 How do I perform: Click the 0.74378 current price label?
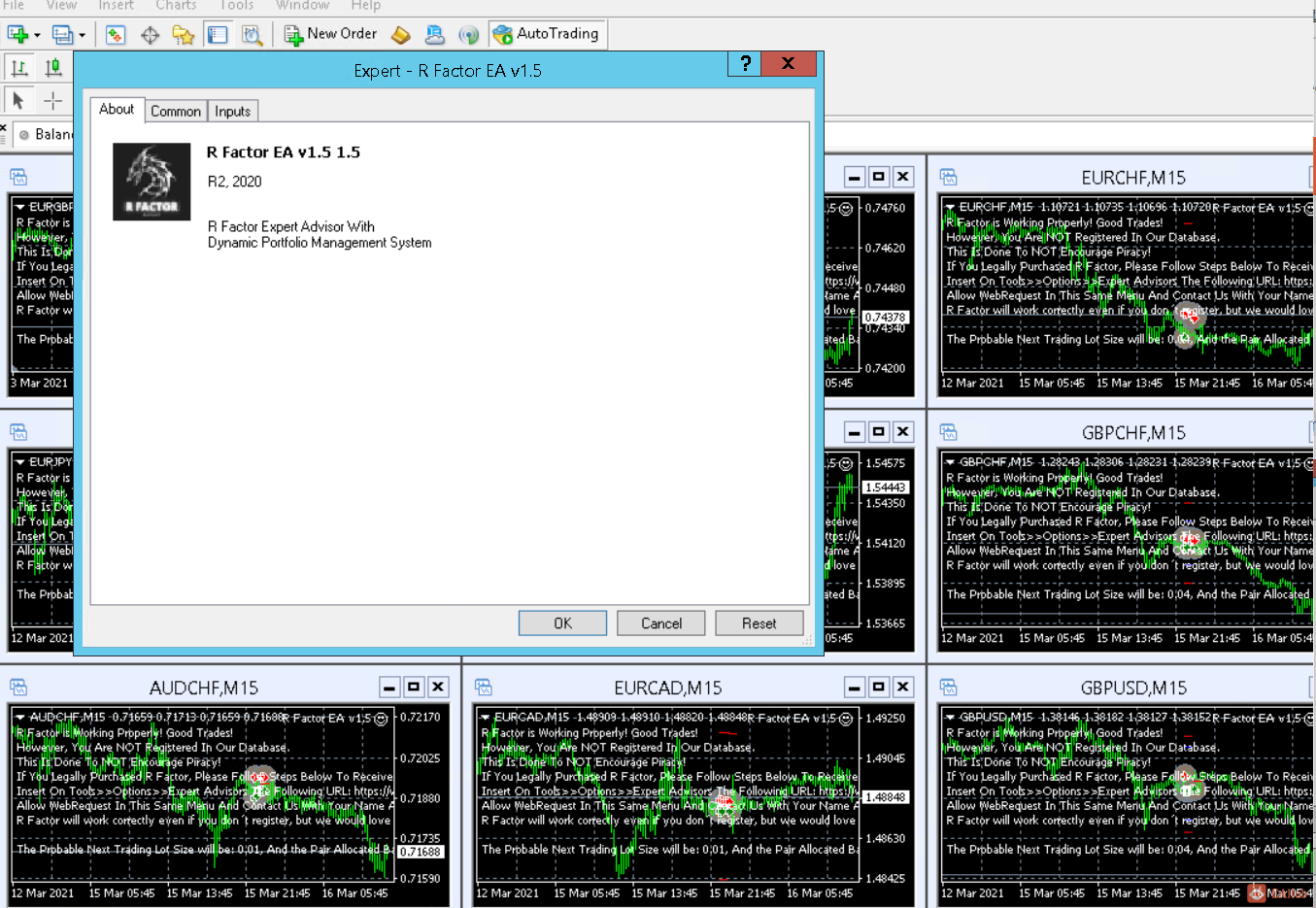[885, 317]
